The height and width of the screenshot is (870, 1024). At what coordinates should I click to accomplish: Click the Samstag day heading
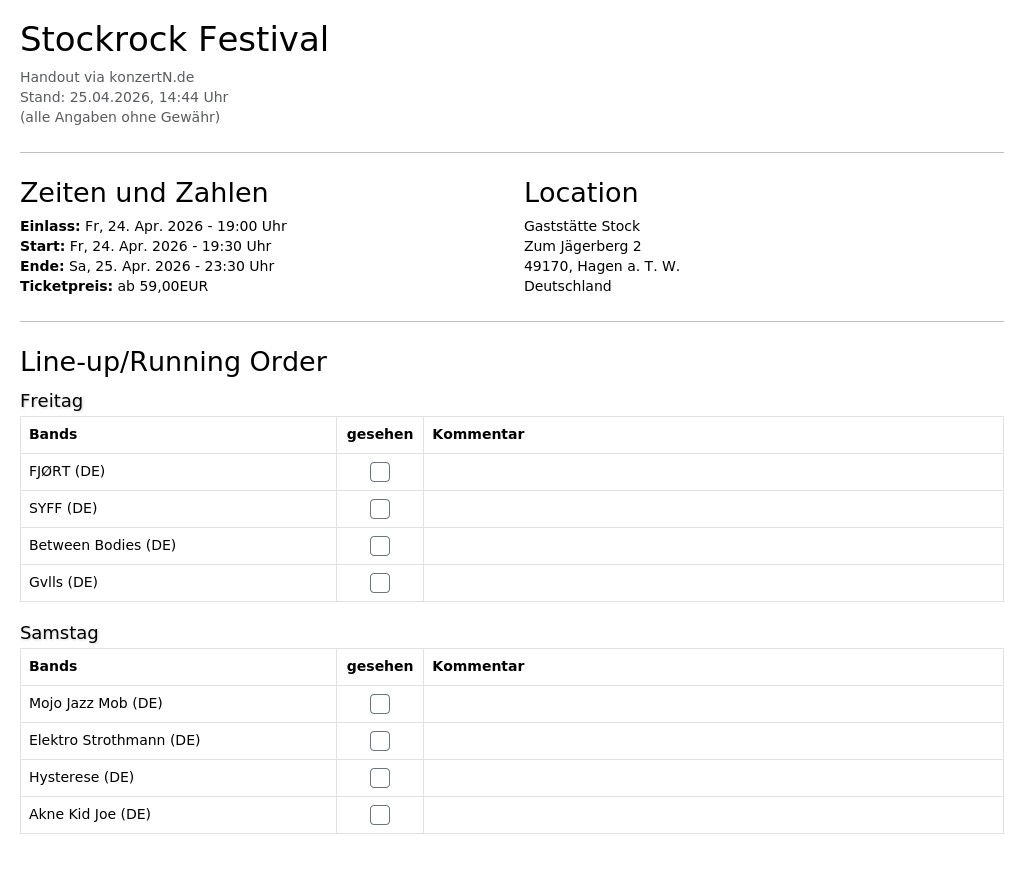59,633
